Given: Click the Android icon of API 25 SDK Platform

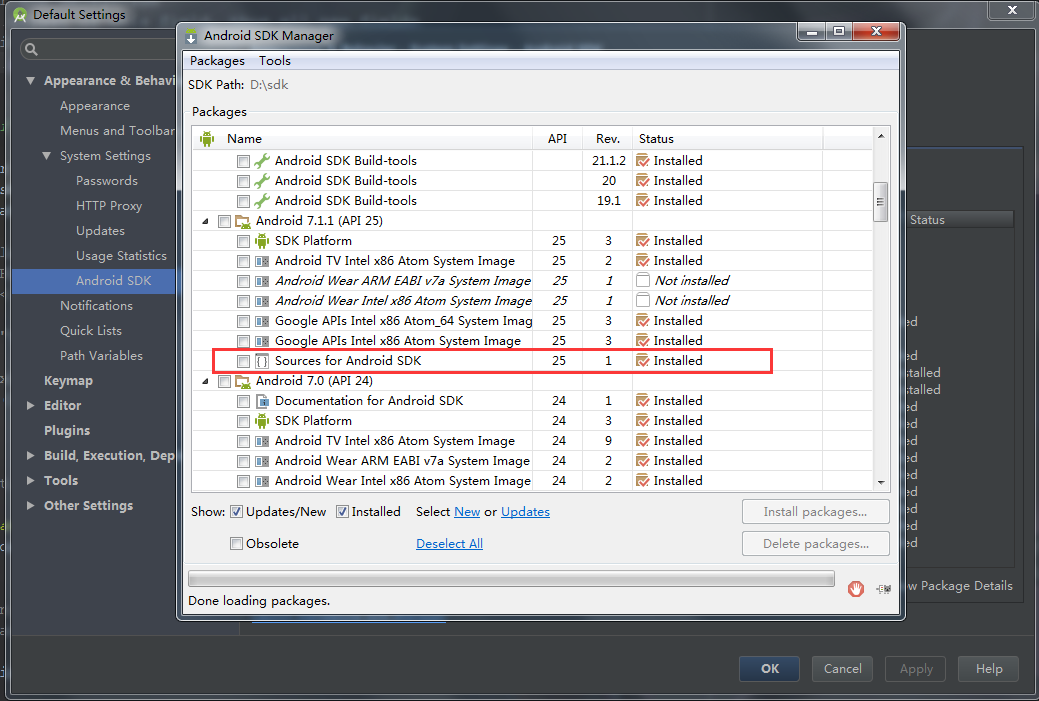Looking at the screenshot, I should (262, 241).
